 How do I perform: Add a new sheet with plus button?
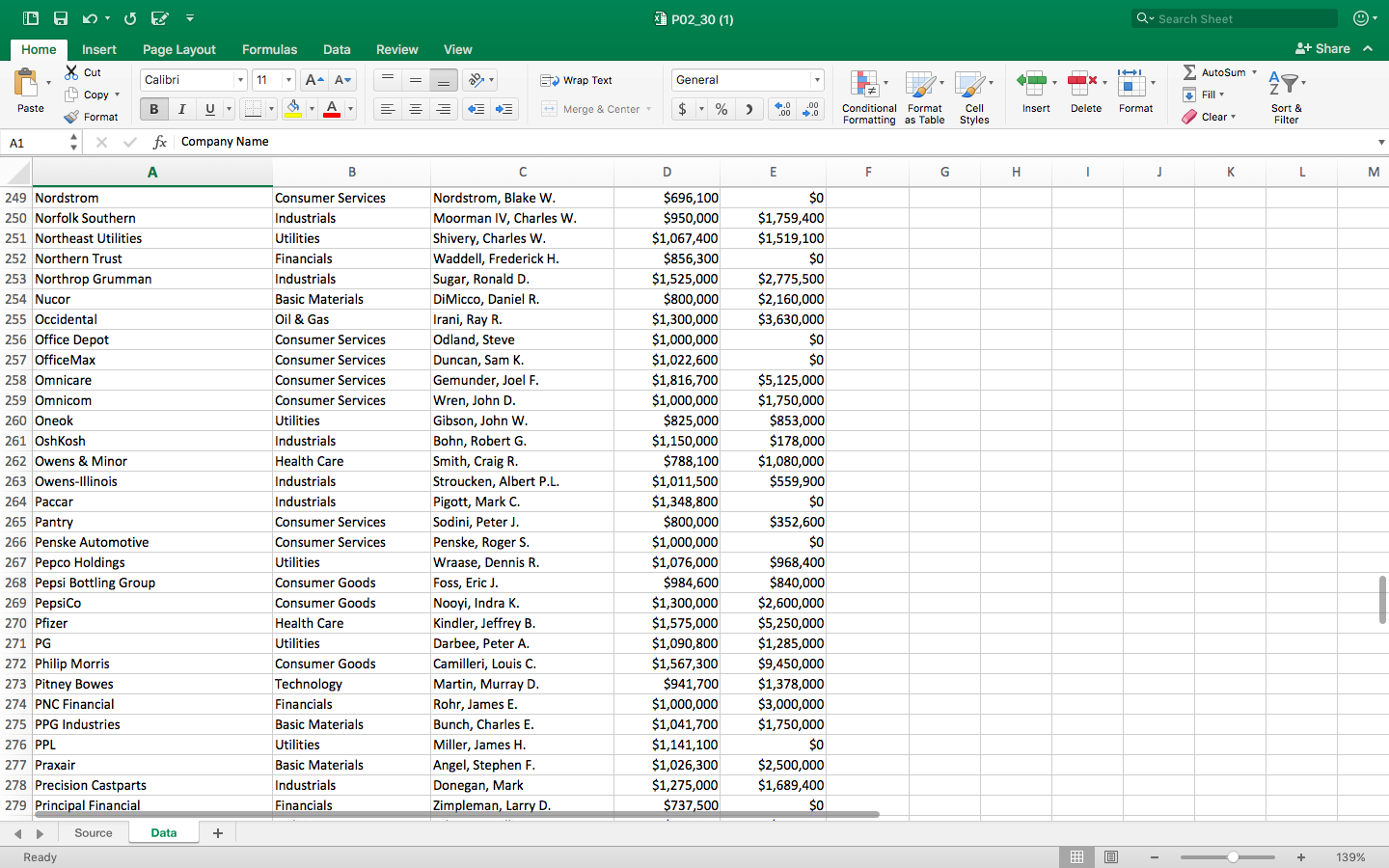218,833
